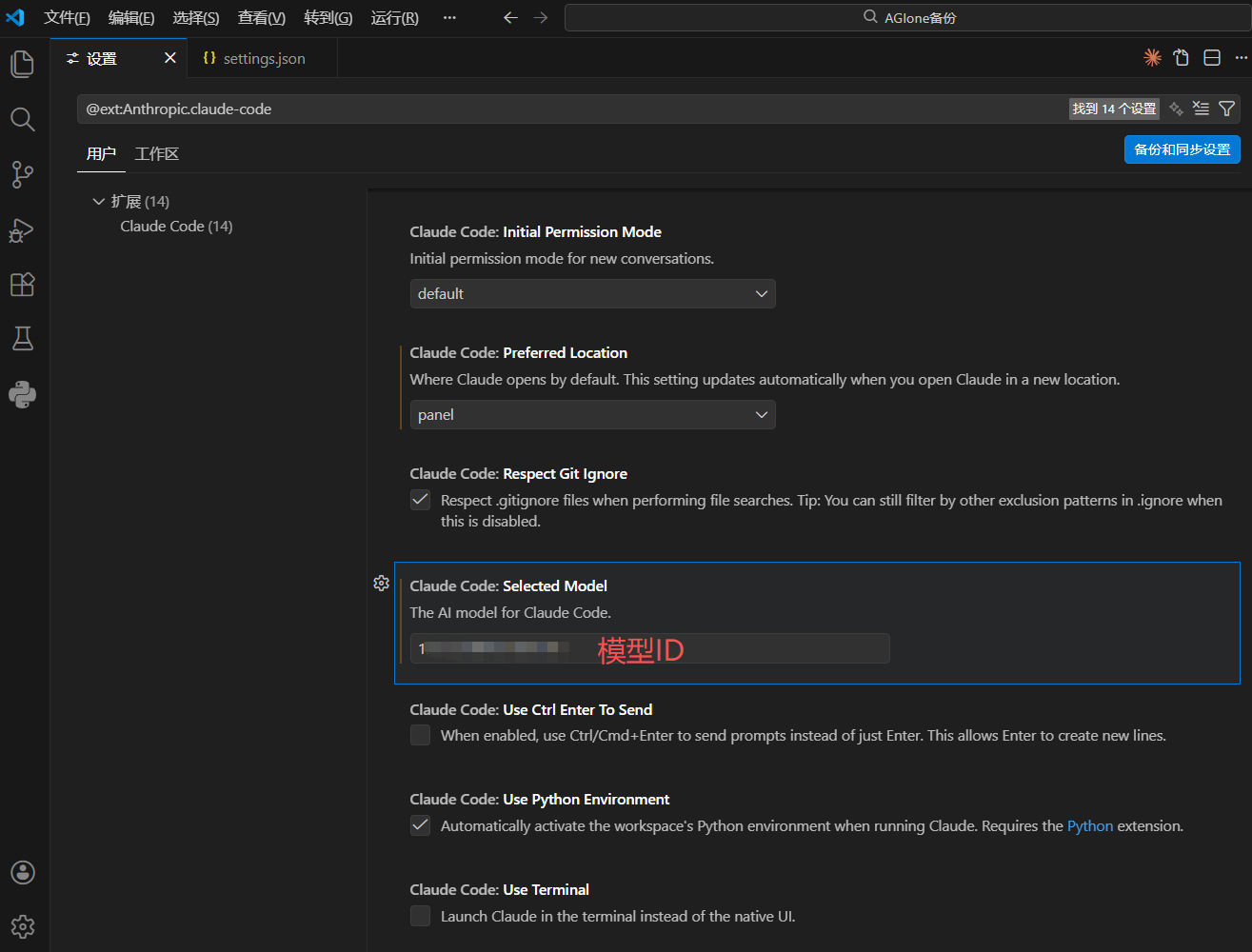Click the filter settings funnel icon
1252x952 pixels.
tap(1227, 109)
